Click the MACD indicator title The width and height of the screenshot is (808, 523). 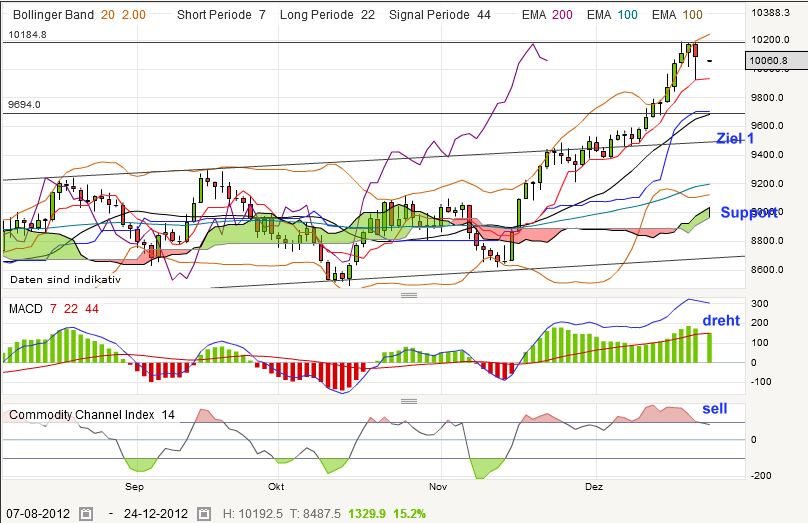click(26, 309)
